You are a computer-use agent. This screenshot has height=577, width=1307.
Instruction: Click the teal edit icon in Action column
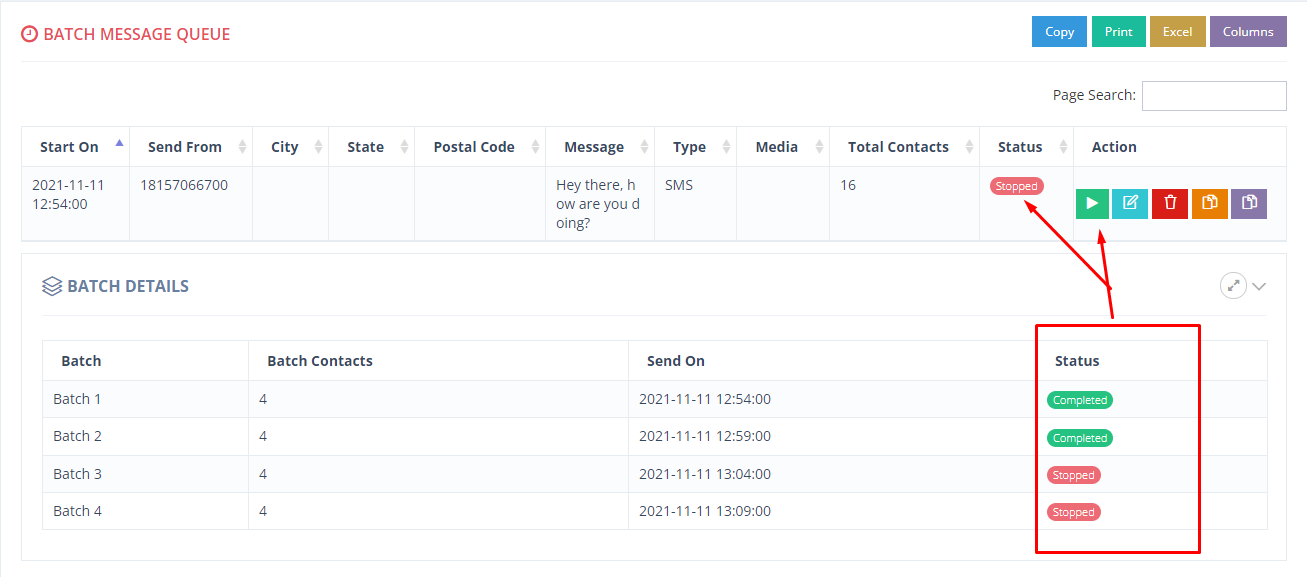pos(1130,203)
